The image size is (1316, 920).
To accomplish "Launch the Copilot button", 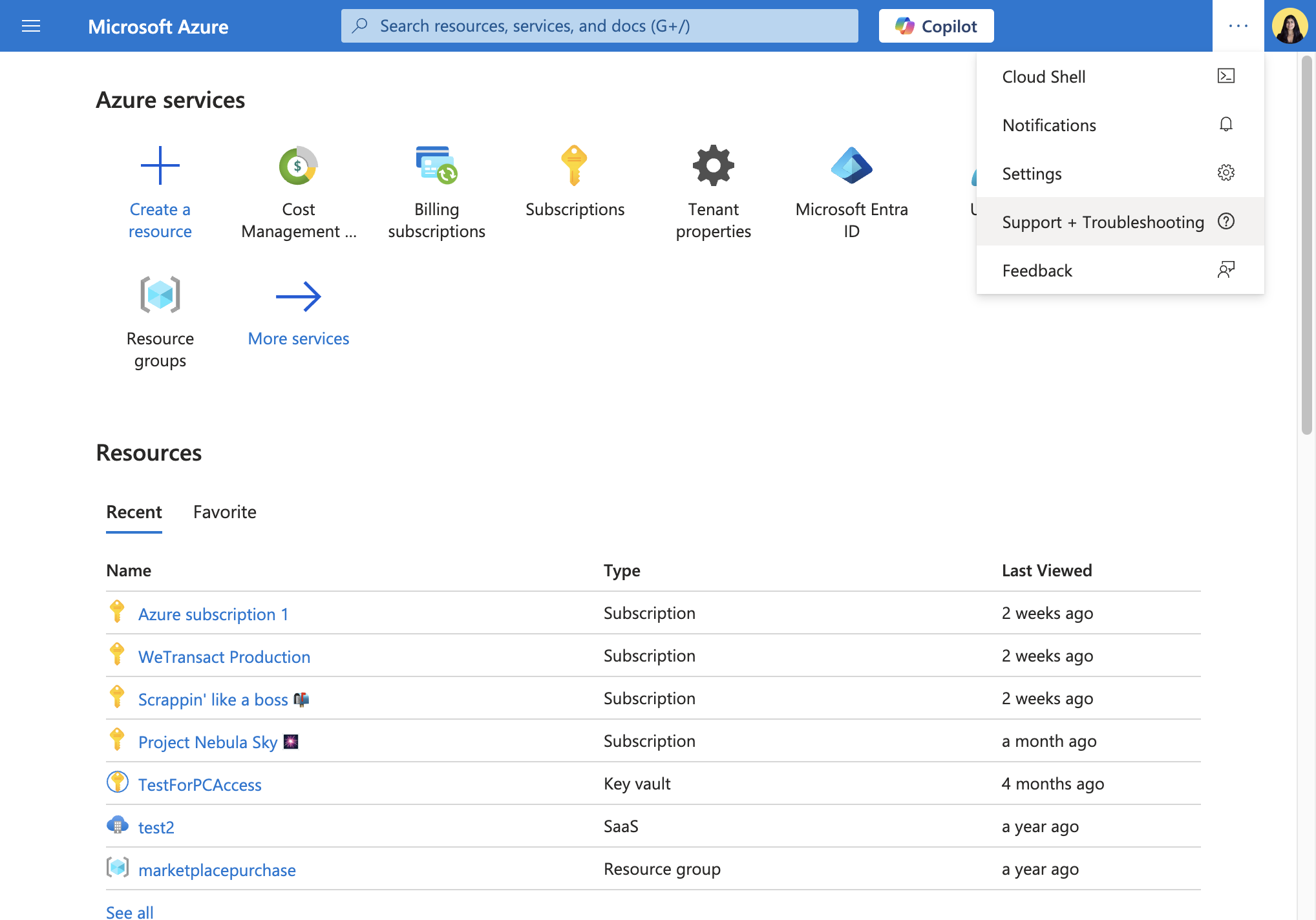I will (x=936, y=26).
